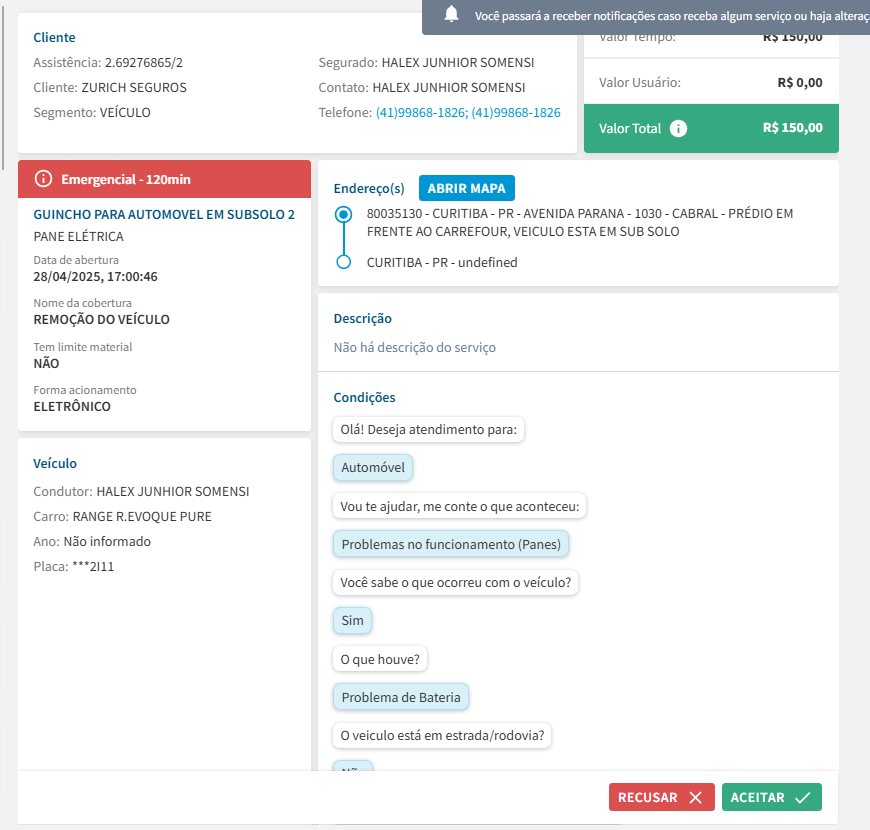Screen dimensions: 870x830
Task: Select the empty destination address marker
Action: click(x=344, y=262)
